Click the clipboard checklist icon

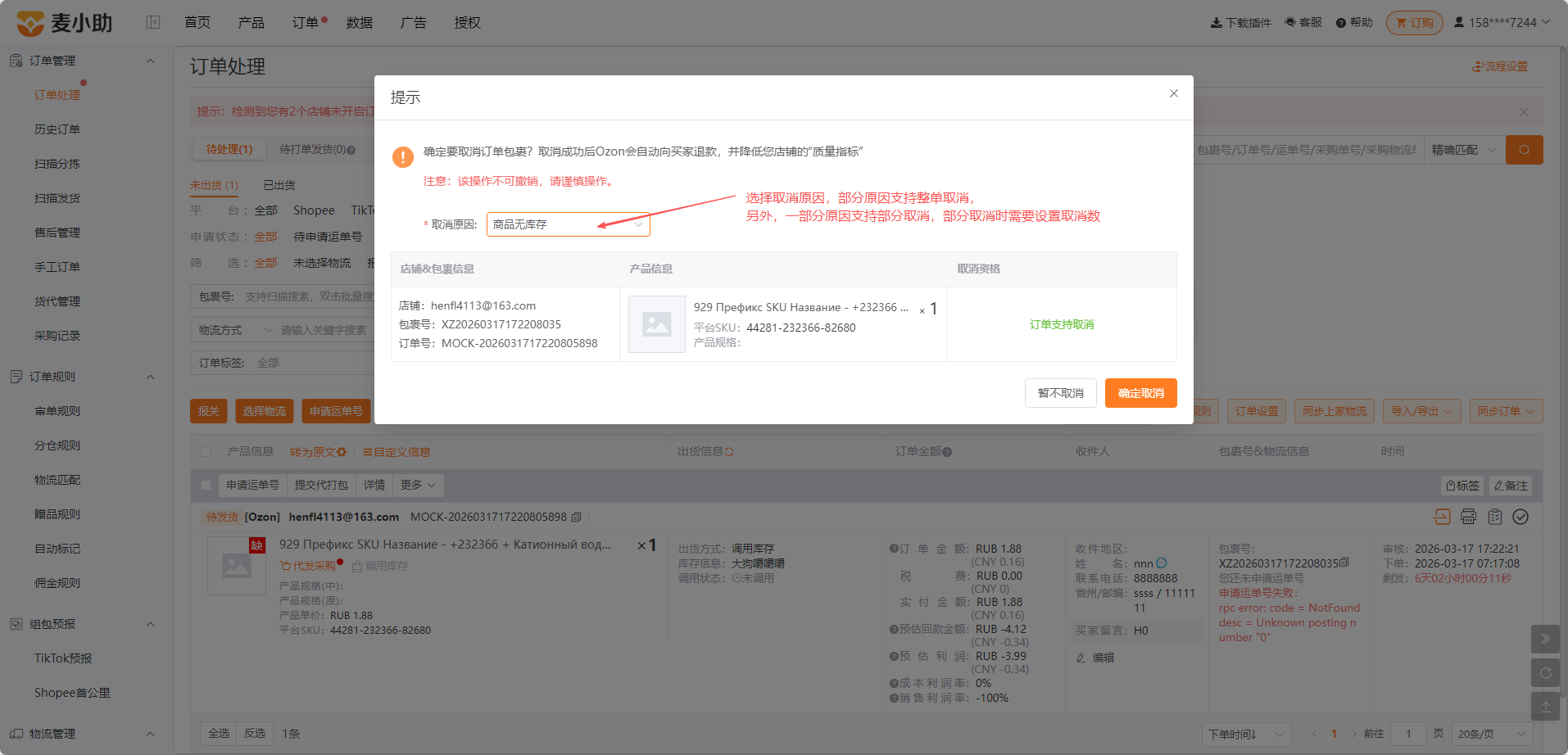click(1495, 517)
